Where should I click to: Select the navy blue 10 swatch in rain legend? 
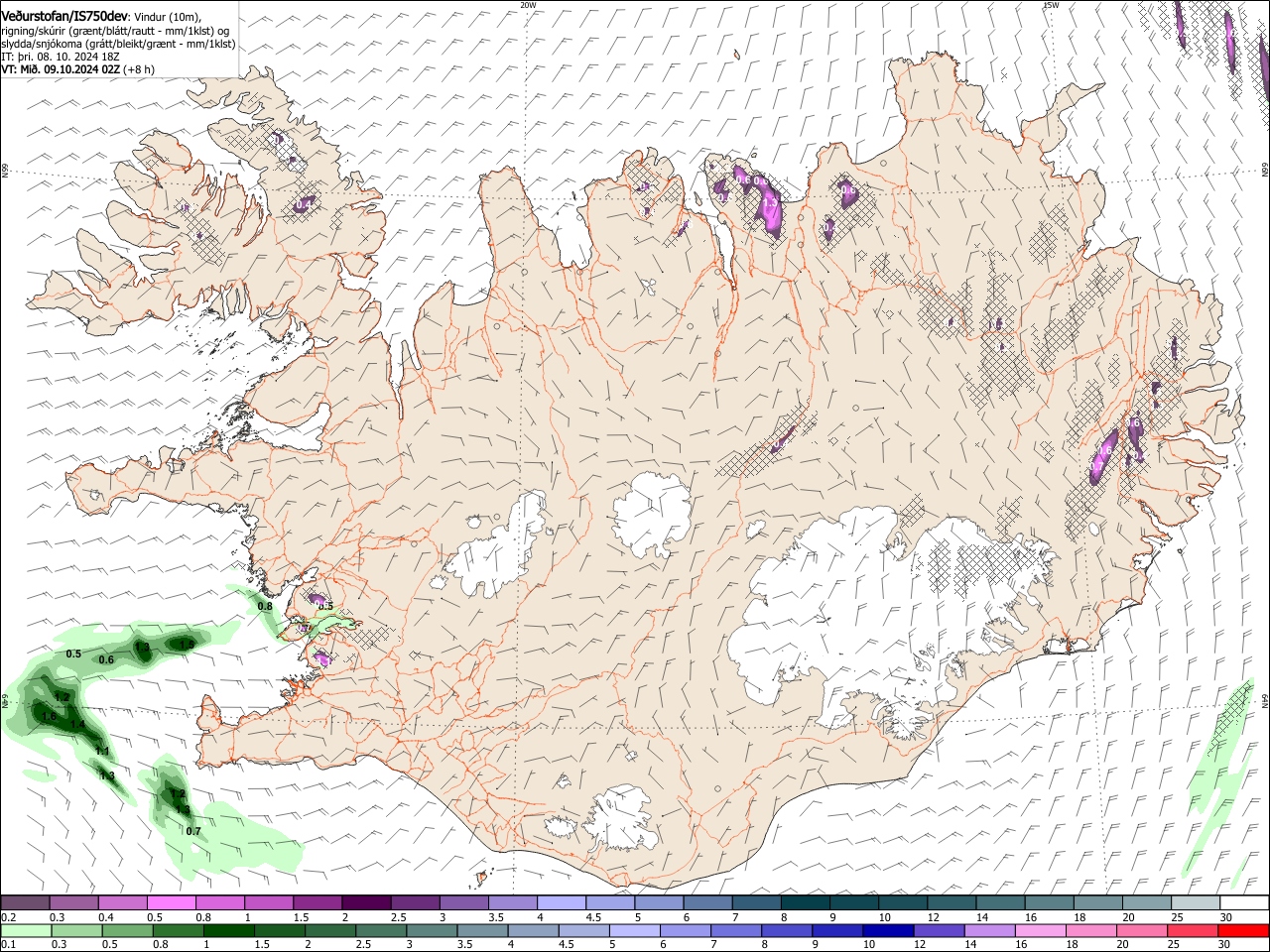point(888,930)
